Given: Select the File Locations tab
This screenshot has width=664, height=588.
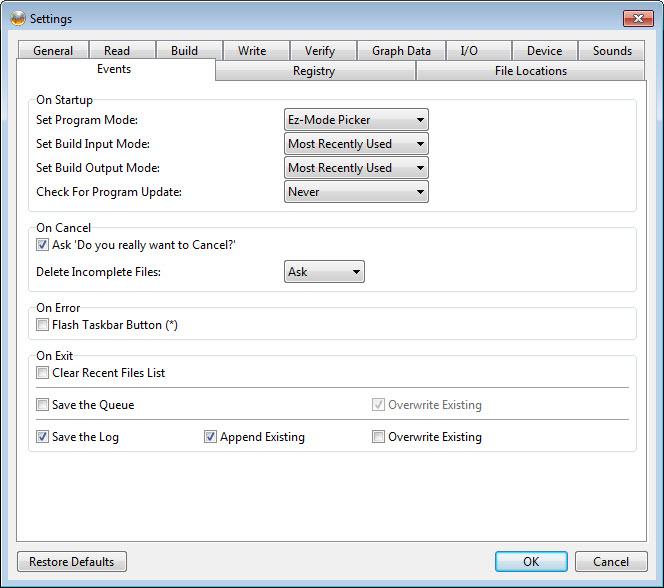Looking at the screenshot, I should (530, 71).
